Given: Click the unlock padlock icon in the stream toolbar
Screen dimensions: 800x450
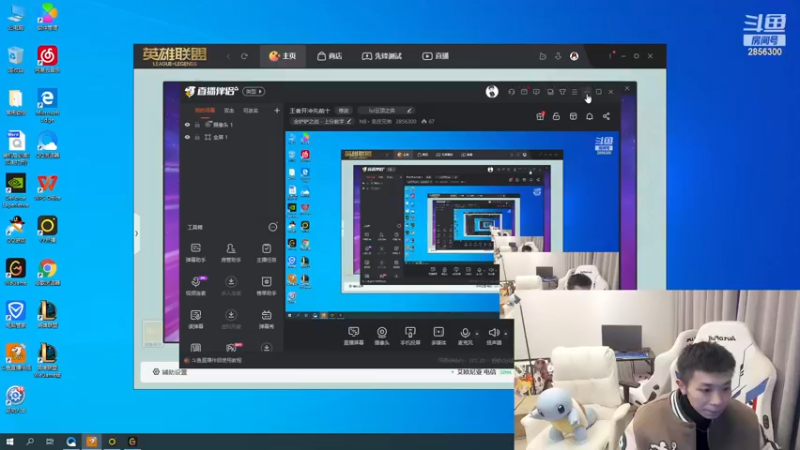Looking at the screenshot, I should click(556, 116).
